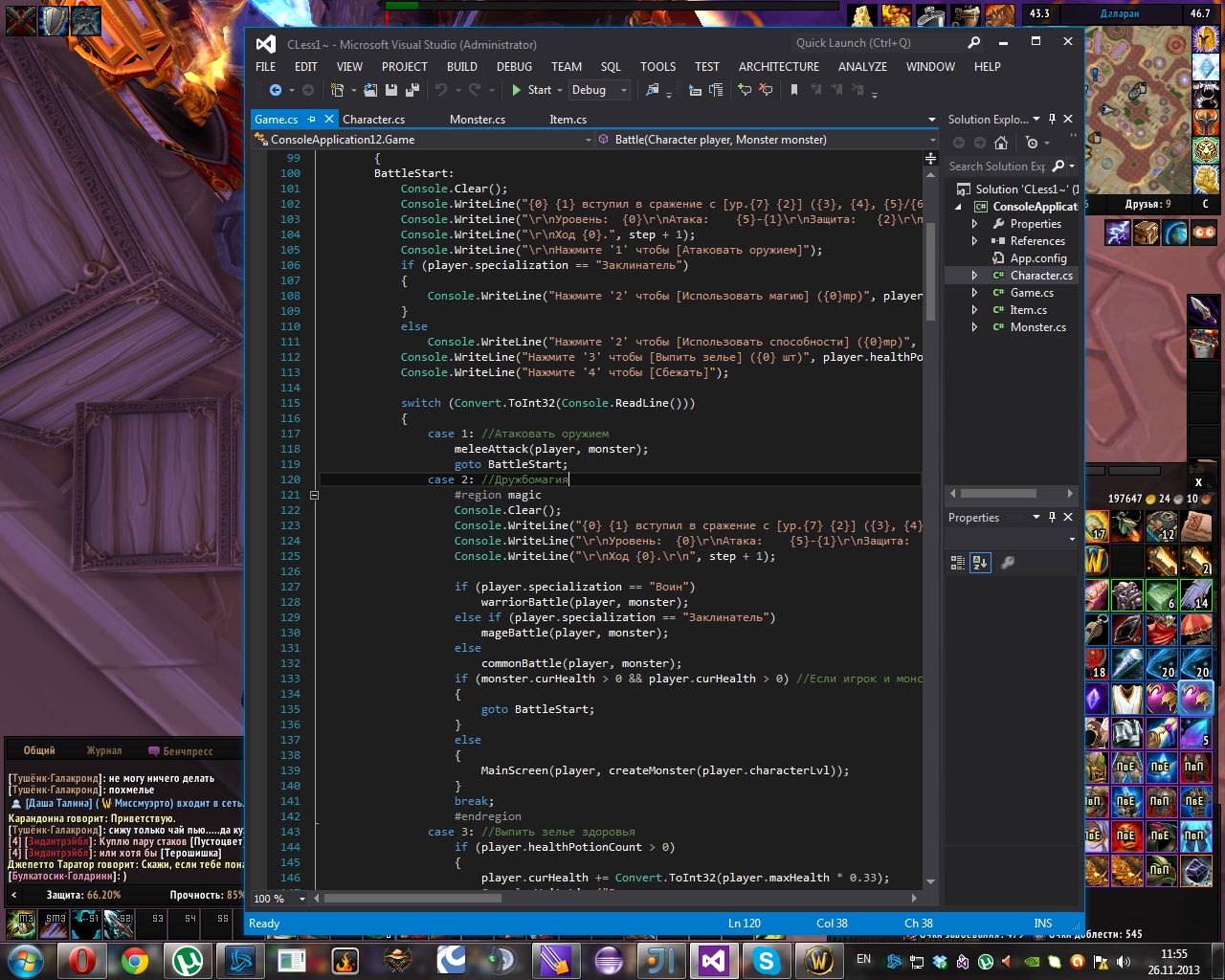Screen dimensions: 1225x980
Task: Open the editor zoom level 100 % dropdown
Action: [x=279, y=899]
